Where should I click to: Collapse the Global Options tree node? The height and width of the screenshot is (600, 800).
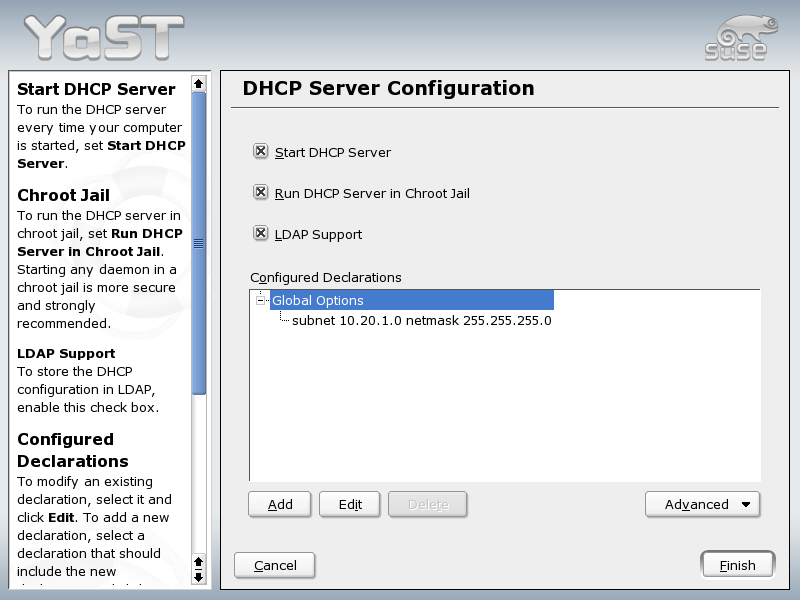tap(261, 300)
